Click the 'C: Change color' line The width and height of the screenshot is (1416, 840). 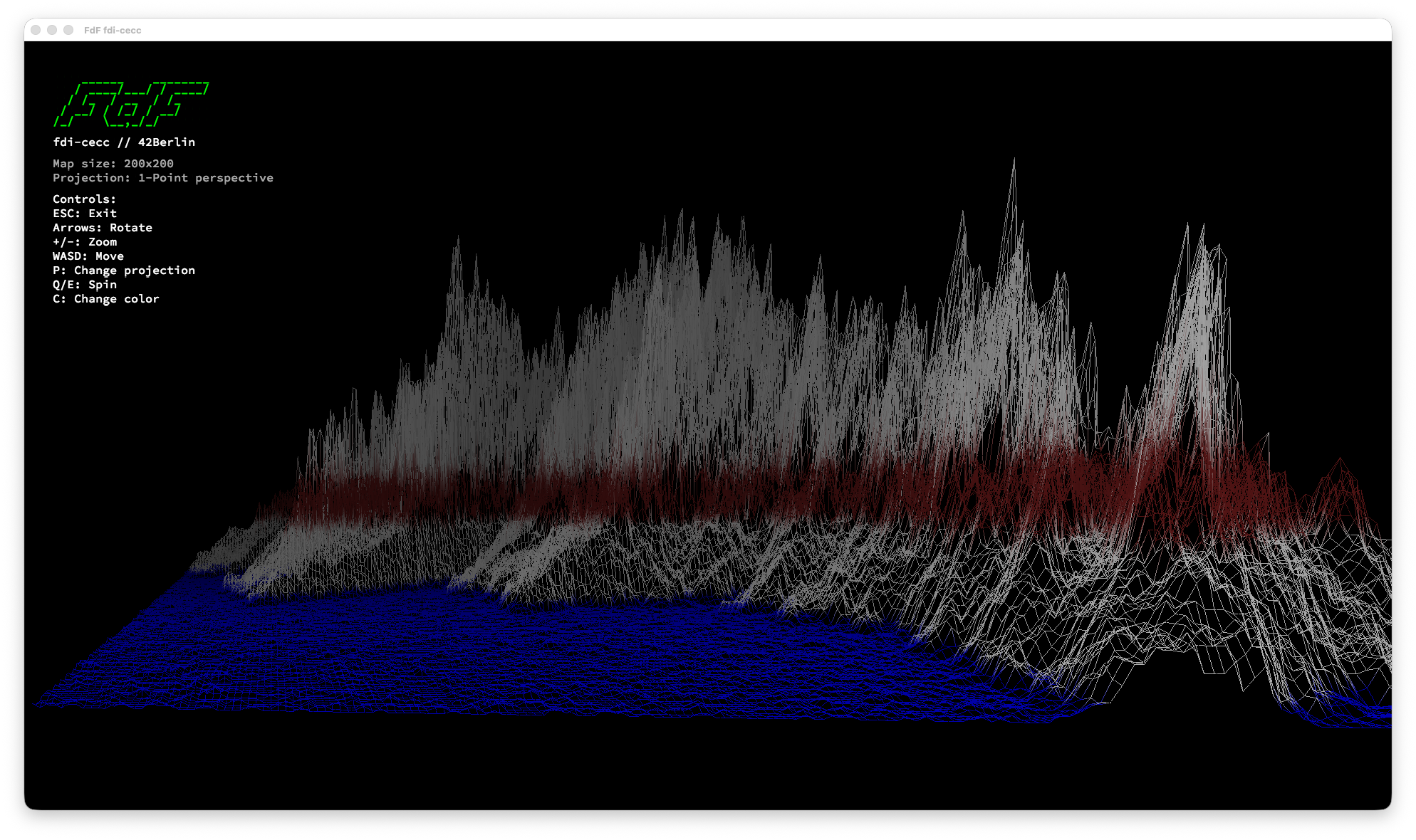point(106,299)
